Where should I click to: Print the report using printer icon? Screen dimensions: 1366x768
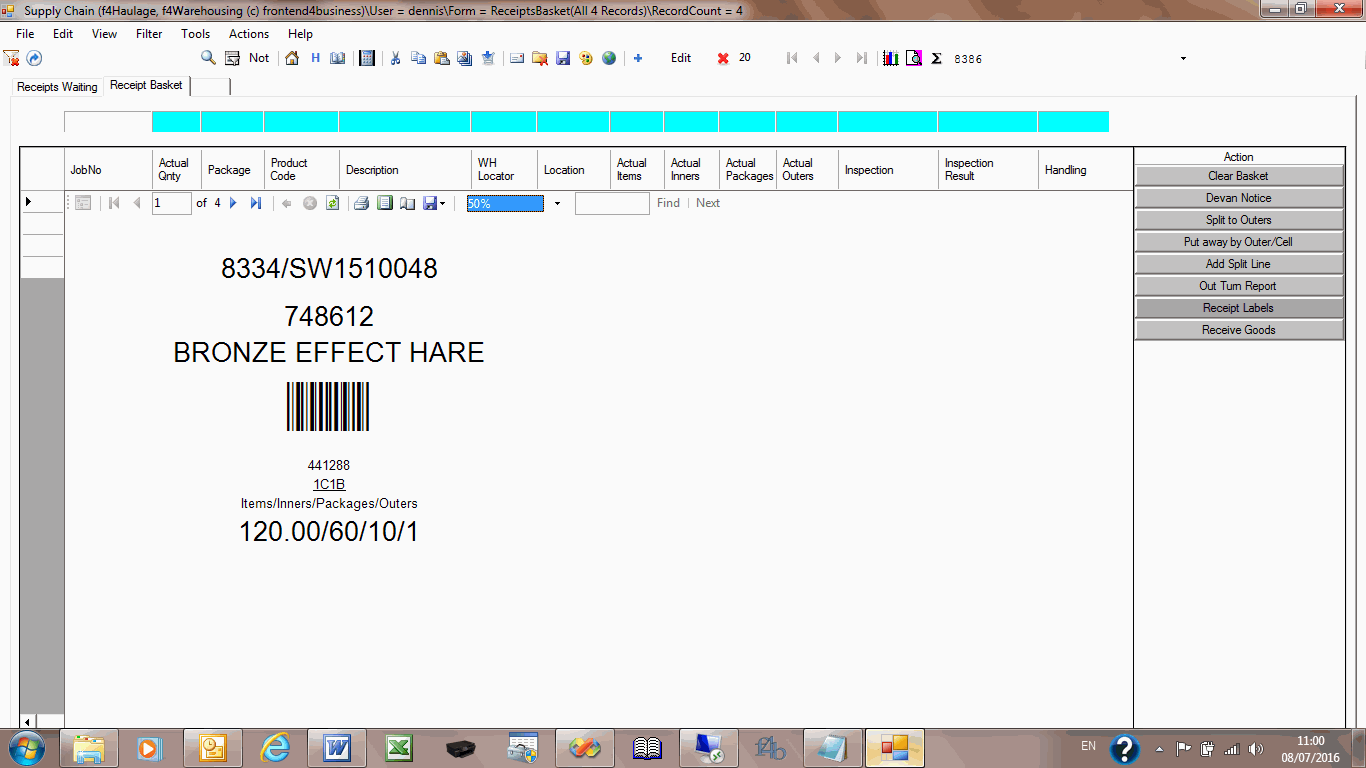pos(361,203)
